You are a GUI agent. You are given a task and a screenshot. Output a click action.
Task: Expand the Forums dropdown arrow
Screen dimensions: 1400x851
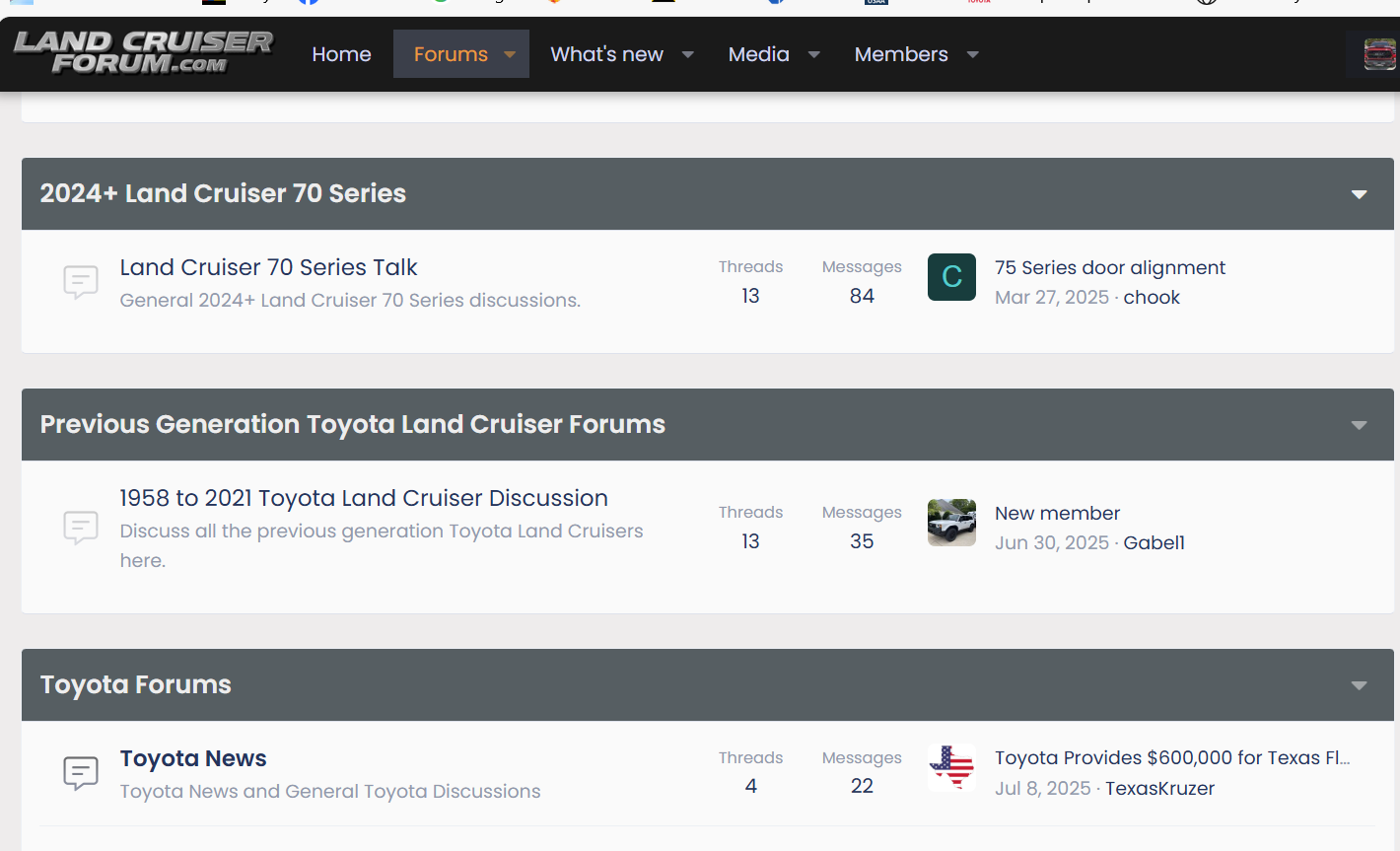[510, 54]
